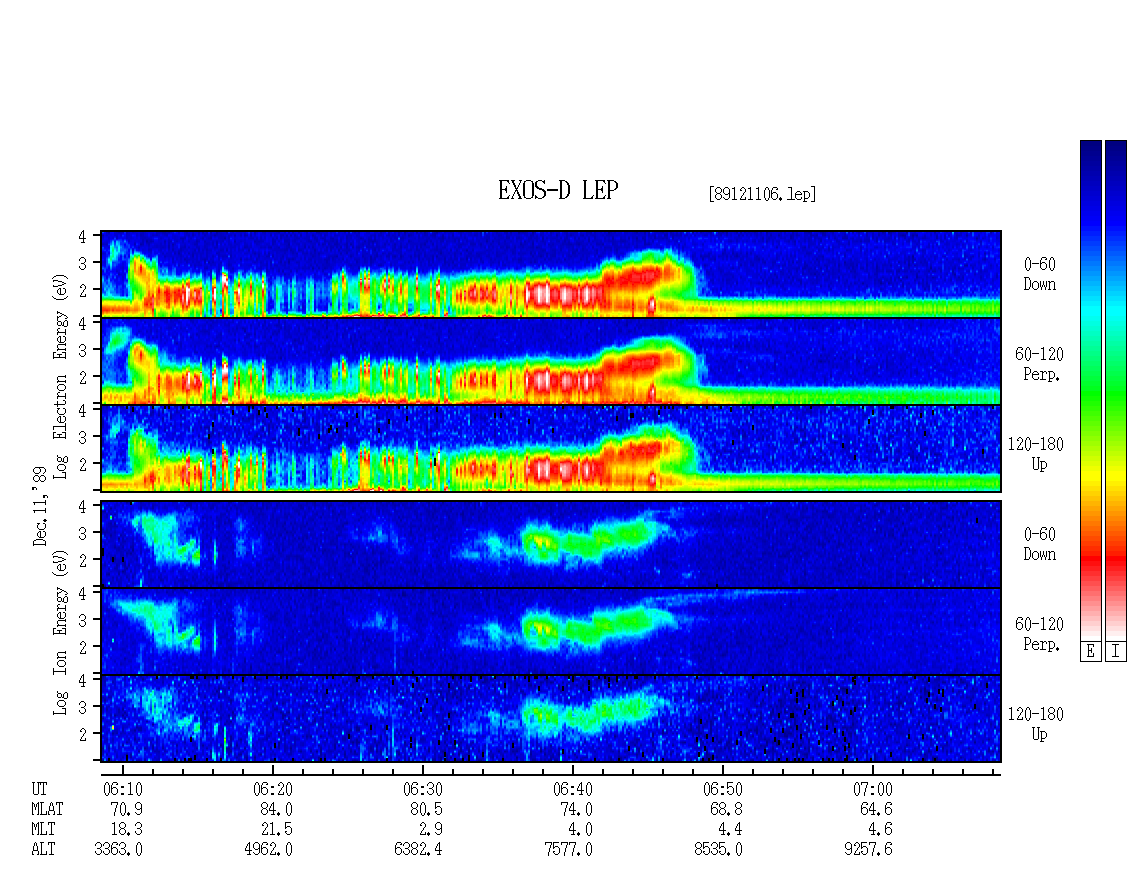Viewport: 1130px width, 875px height.
Task: Click the Log Electron Energy (eV) axis label
Action: point(61,376)
